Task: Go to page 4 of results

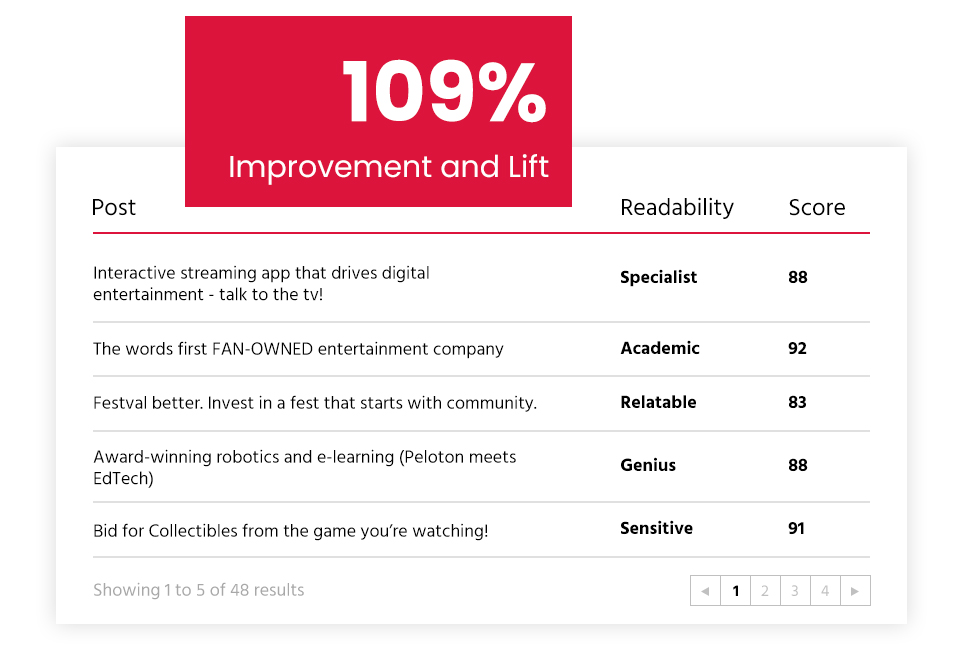Action: 825,591
